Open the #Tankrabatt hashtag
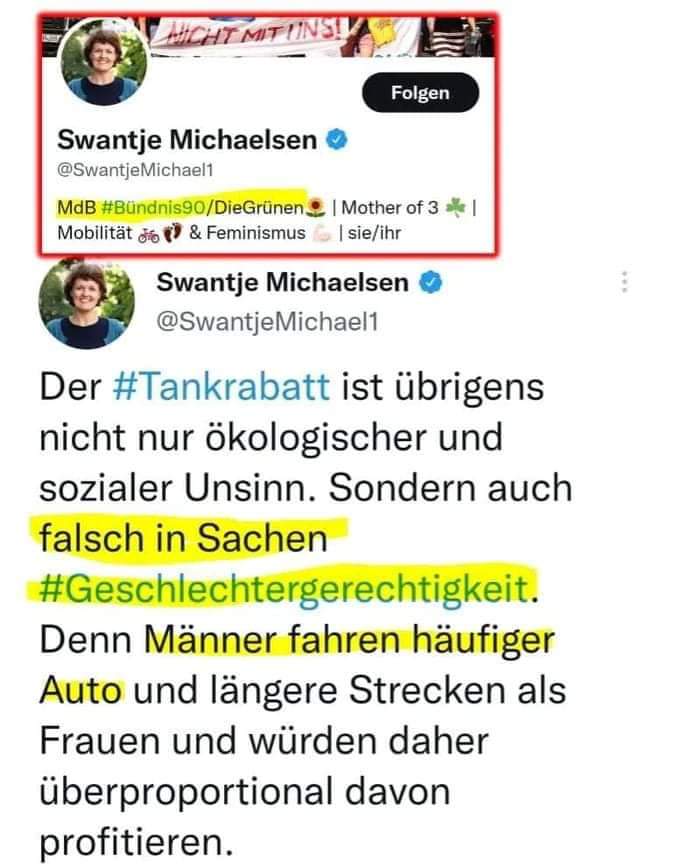This screenshot has height=864, width=679. [x=222, y=386]
